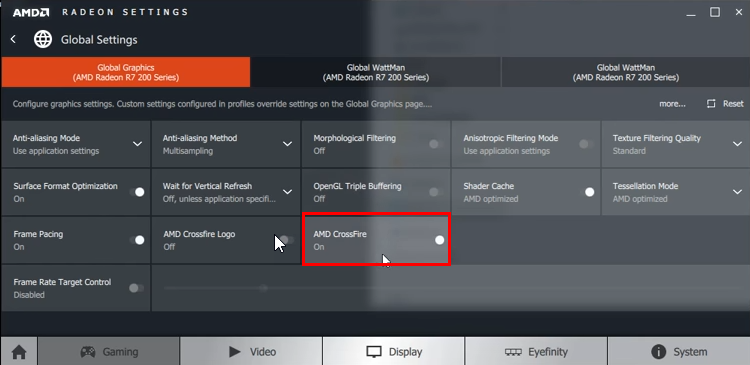Image resolution: width=750 pixels, height=365 pixels.
Task: Toggle Anisotropic Filtering Mode switch
Action: click(586, 144)
